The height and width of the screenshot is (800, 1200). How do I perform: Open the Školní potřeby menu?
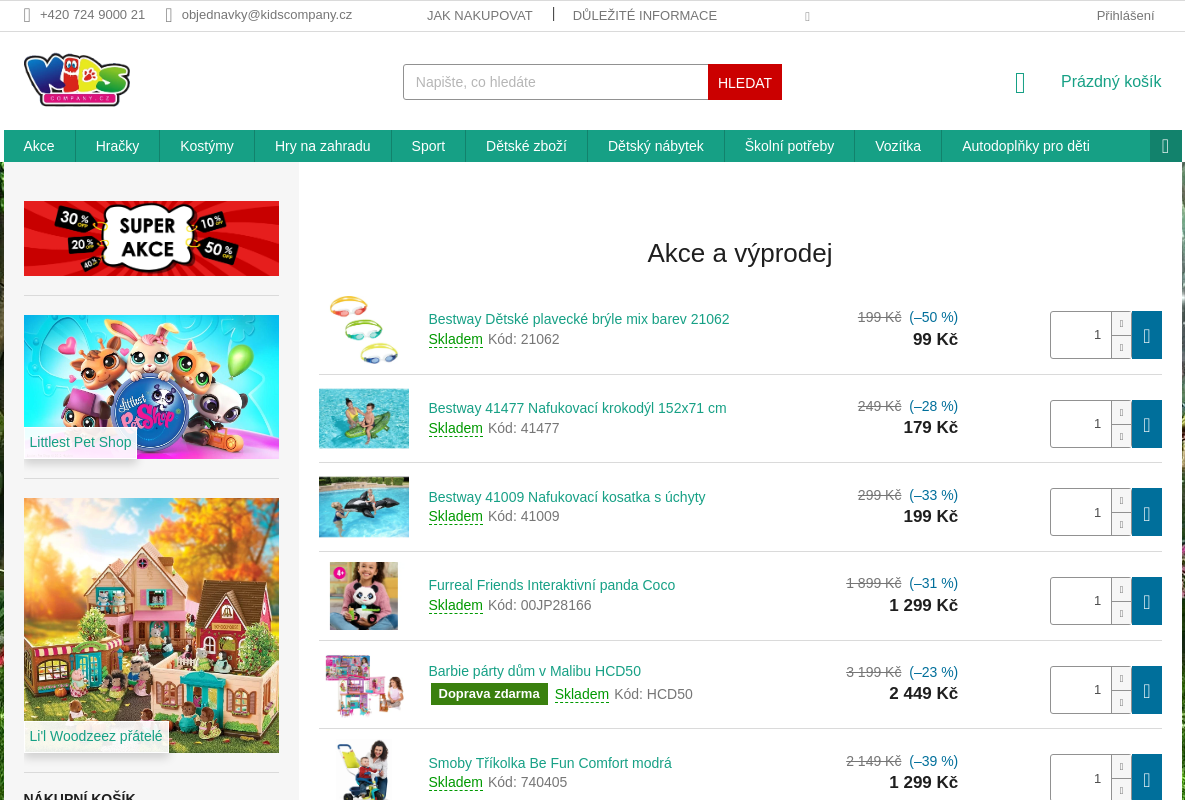coord(789,146)
